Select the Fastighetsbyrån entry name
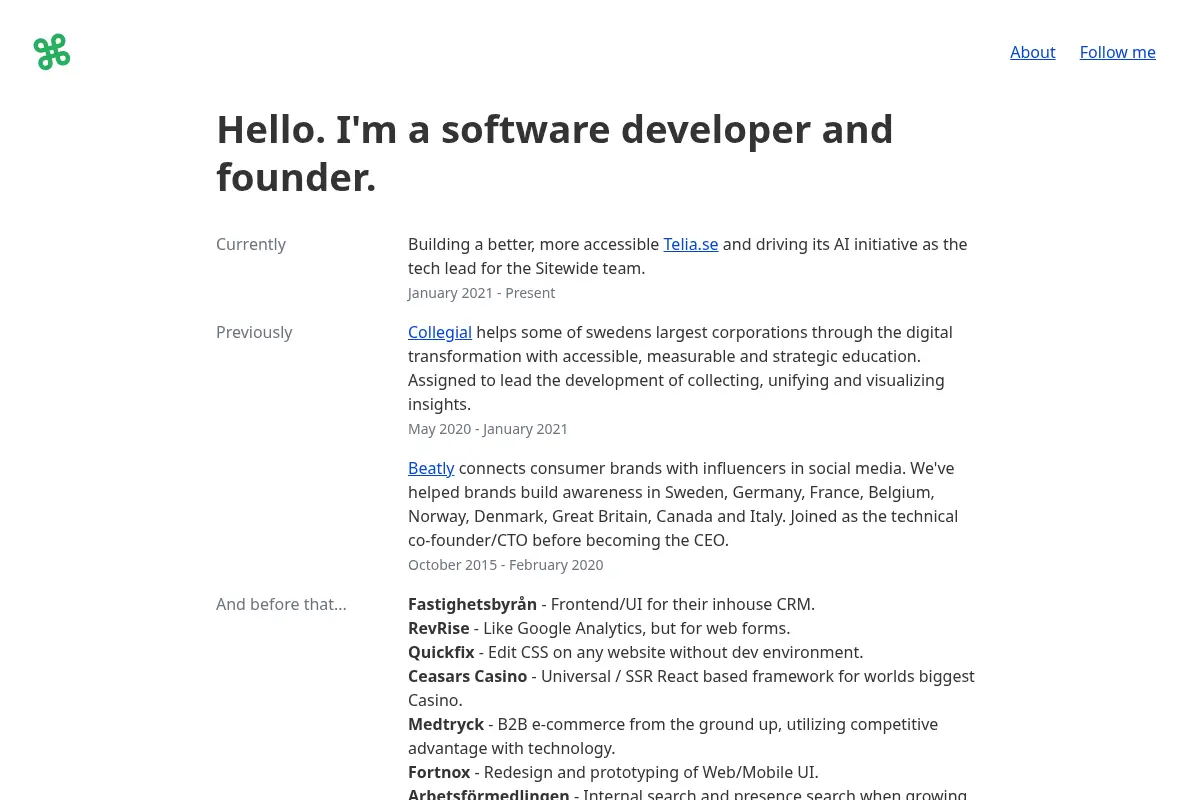This screenshot has width=1200, height=800. 472,604
